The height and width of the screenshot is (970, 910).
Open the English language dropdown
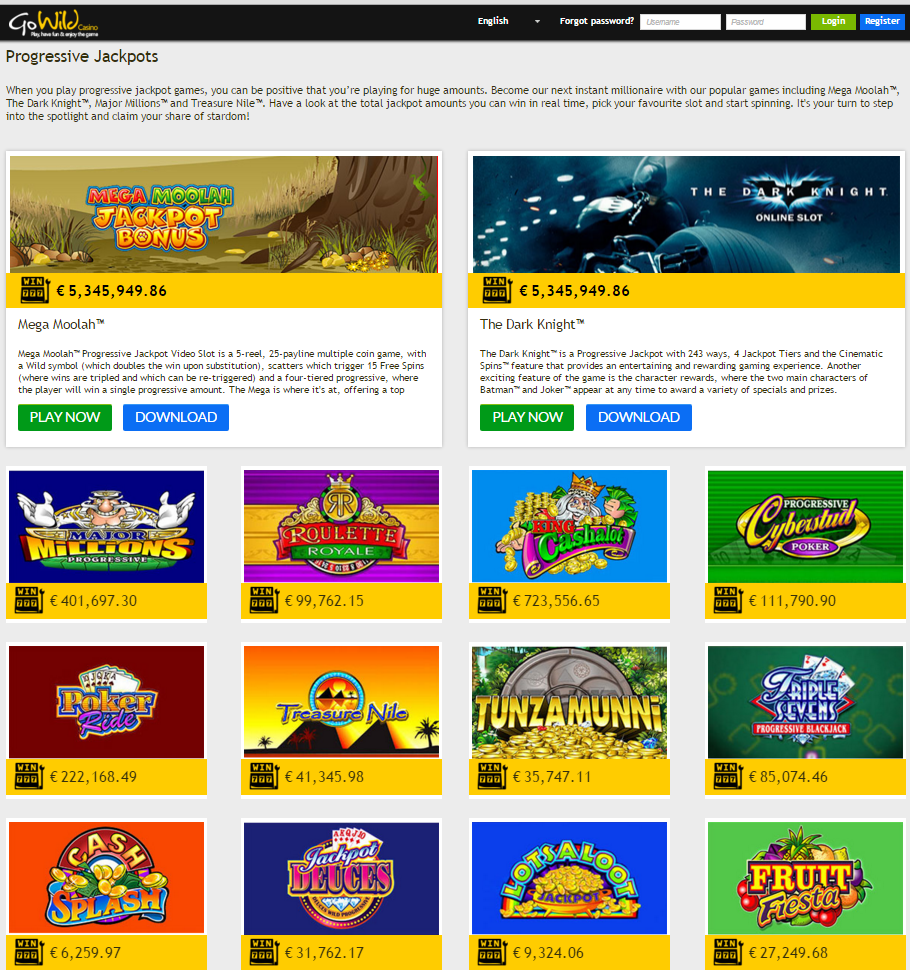509,21
